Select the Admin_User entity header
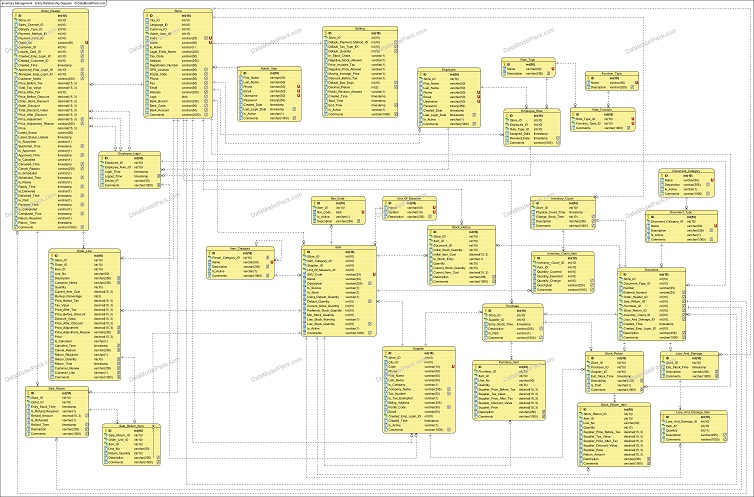 coord(269,68)
